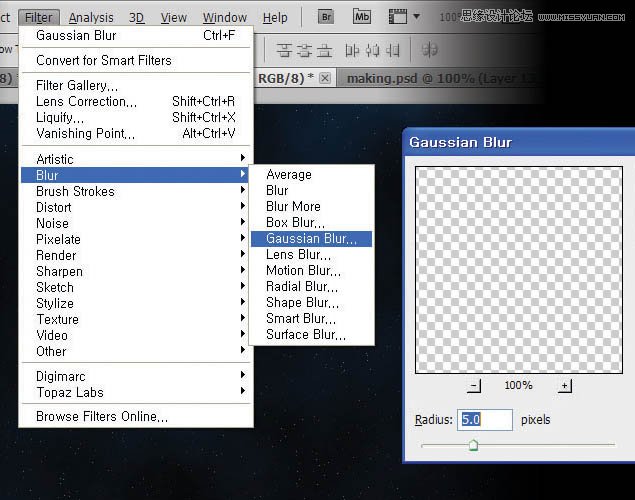Select Blur More
The height and width of the screenshot is (500, 635).
click(x=311, y=206)
